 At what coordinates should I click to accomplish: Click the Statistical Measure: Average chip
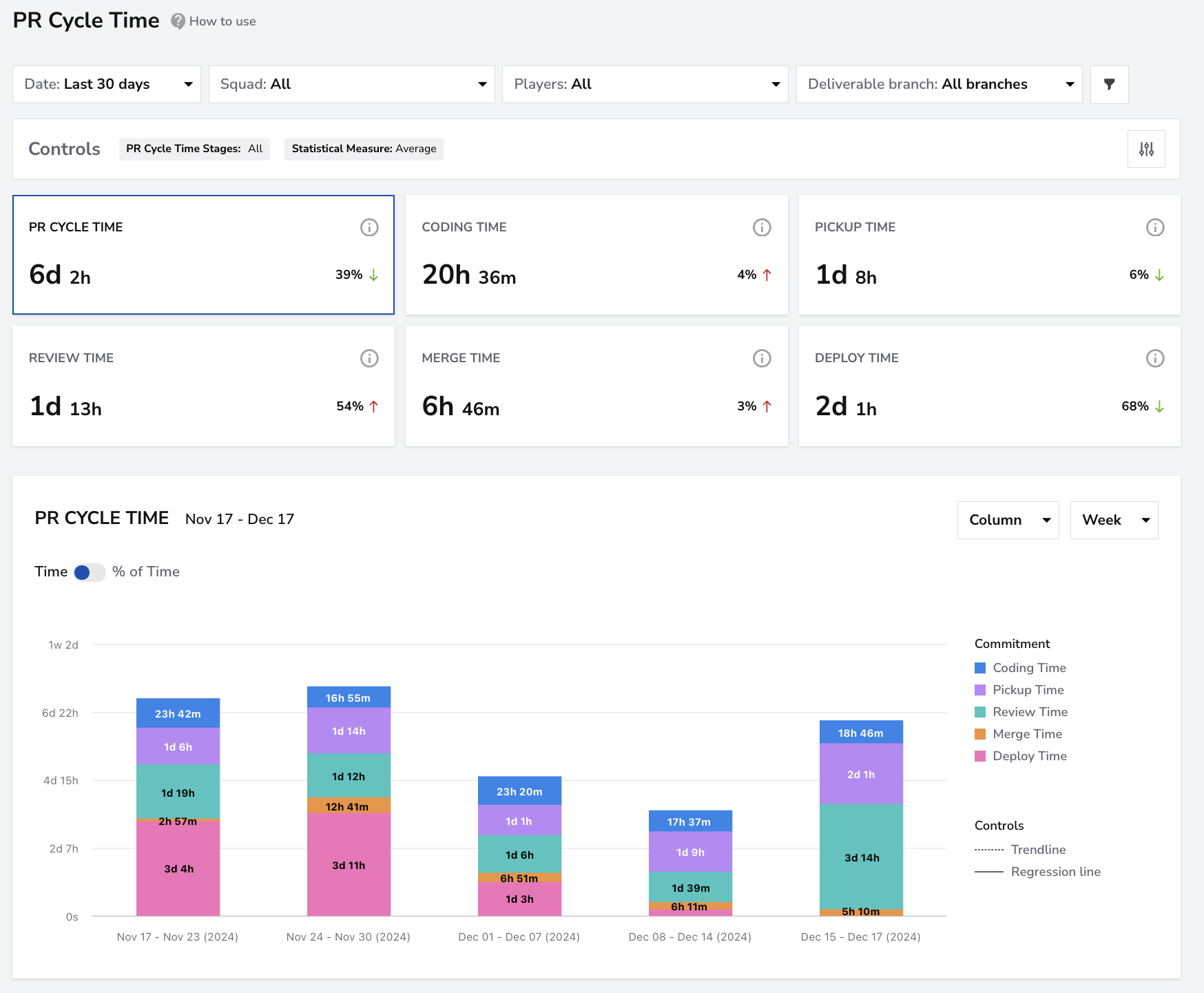point(364,149)
